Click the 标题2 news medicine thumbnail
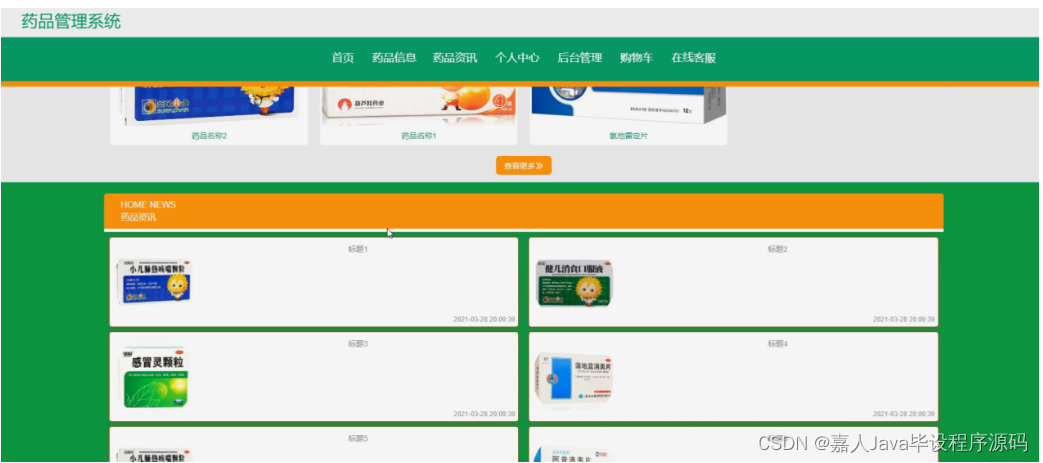This screenshot has height=463, width=1043. 574,283
